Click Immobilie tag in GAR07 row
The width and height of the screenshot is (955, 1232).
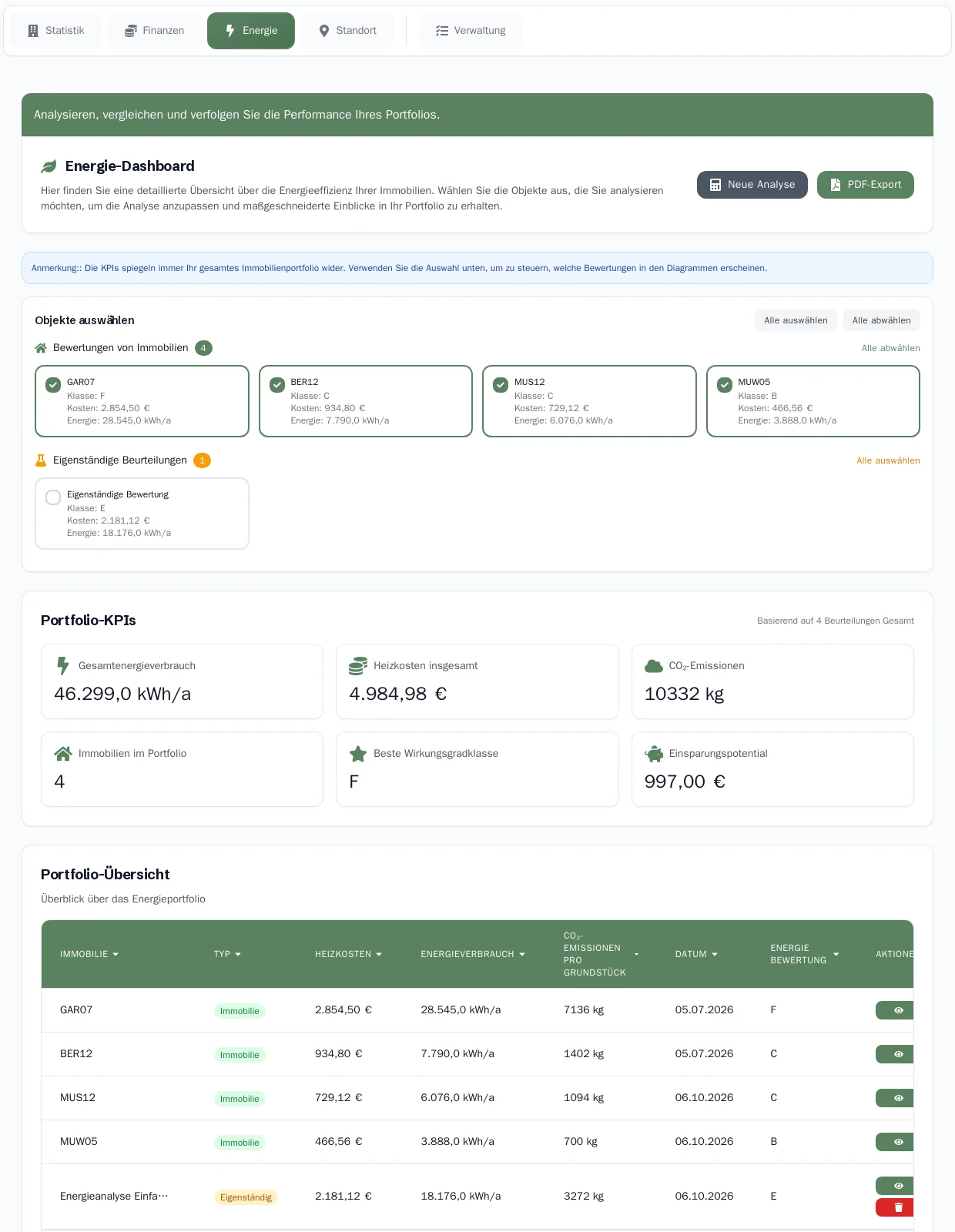pyautogui.click(x=240, y=1011)
